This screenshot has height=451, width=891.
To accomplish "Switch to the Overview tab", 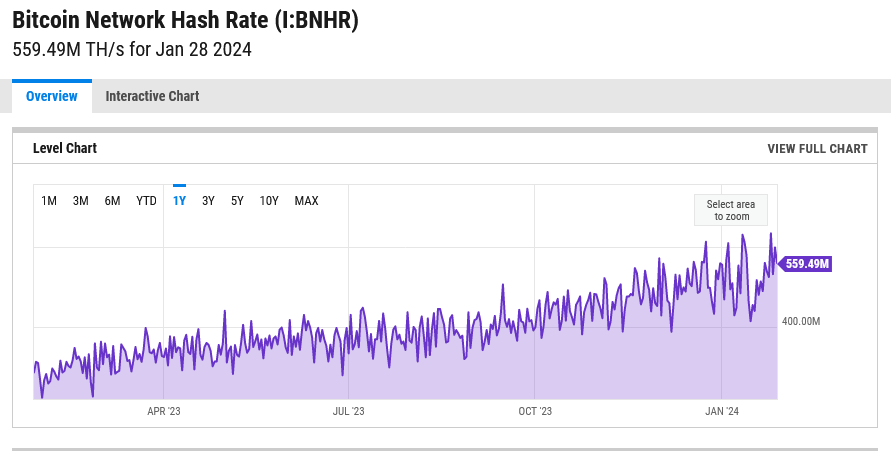I will 52,97.
